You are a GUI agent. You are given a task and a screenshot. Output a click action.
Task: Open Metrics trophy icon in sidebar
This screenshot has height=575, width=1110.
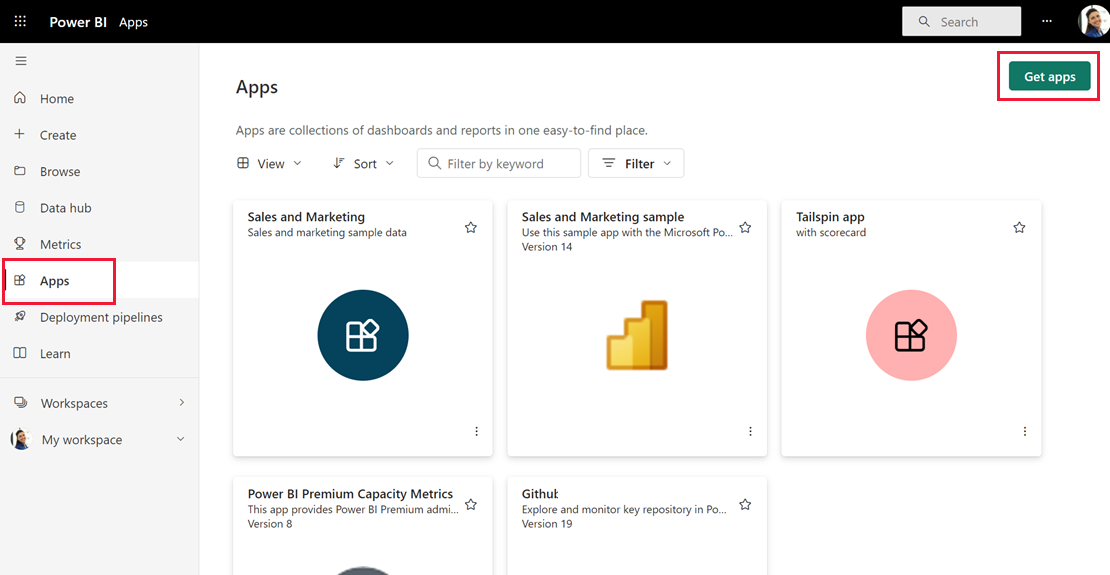(20, 244)
